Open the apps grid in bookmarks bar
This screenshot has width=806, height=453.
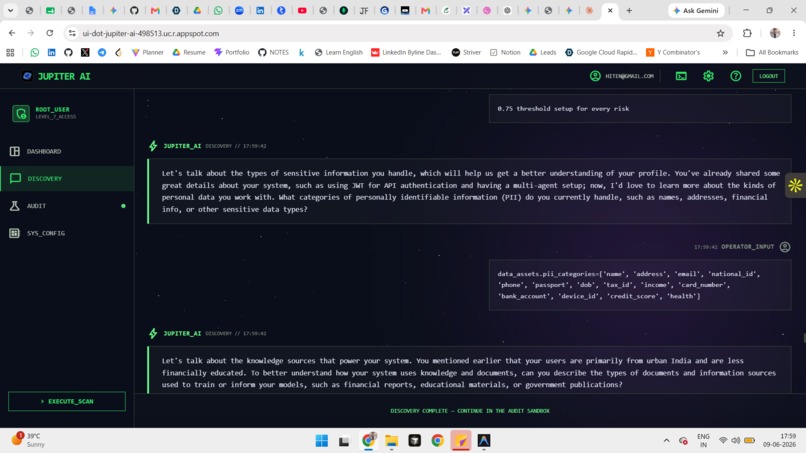coord(10,52)
